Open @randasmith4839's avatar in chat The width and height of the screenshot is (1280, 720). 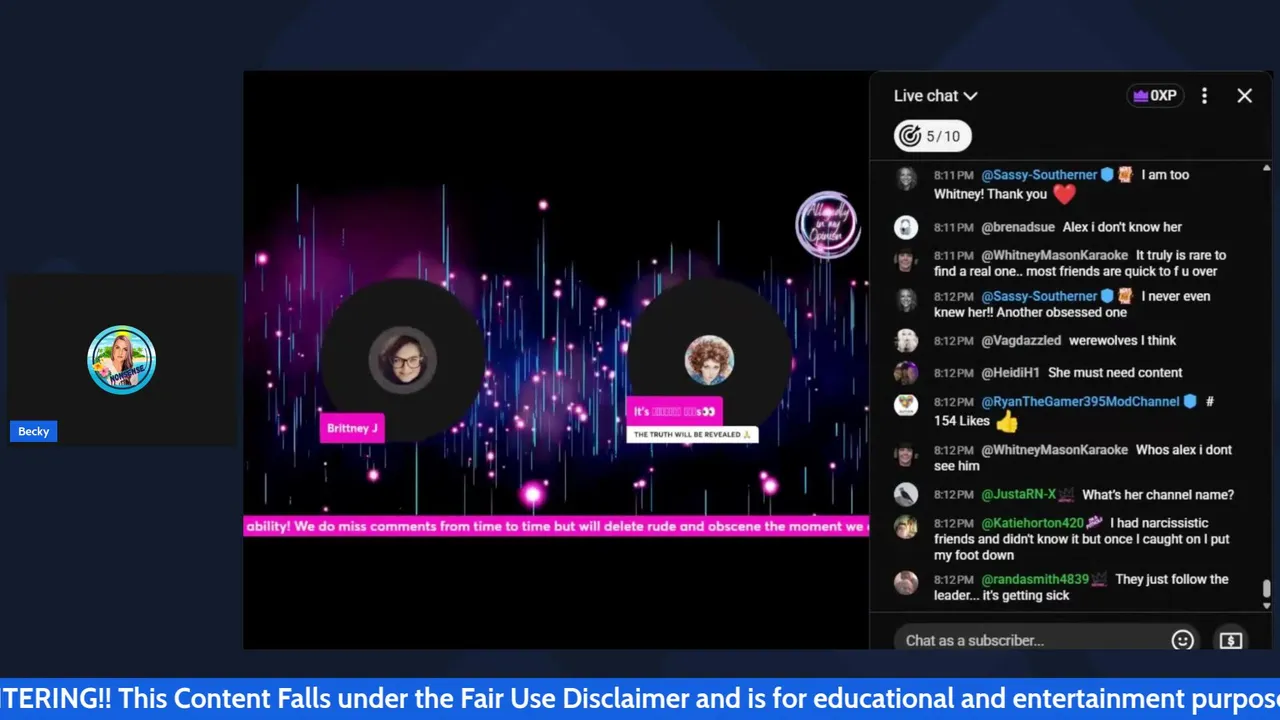906,583
